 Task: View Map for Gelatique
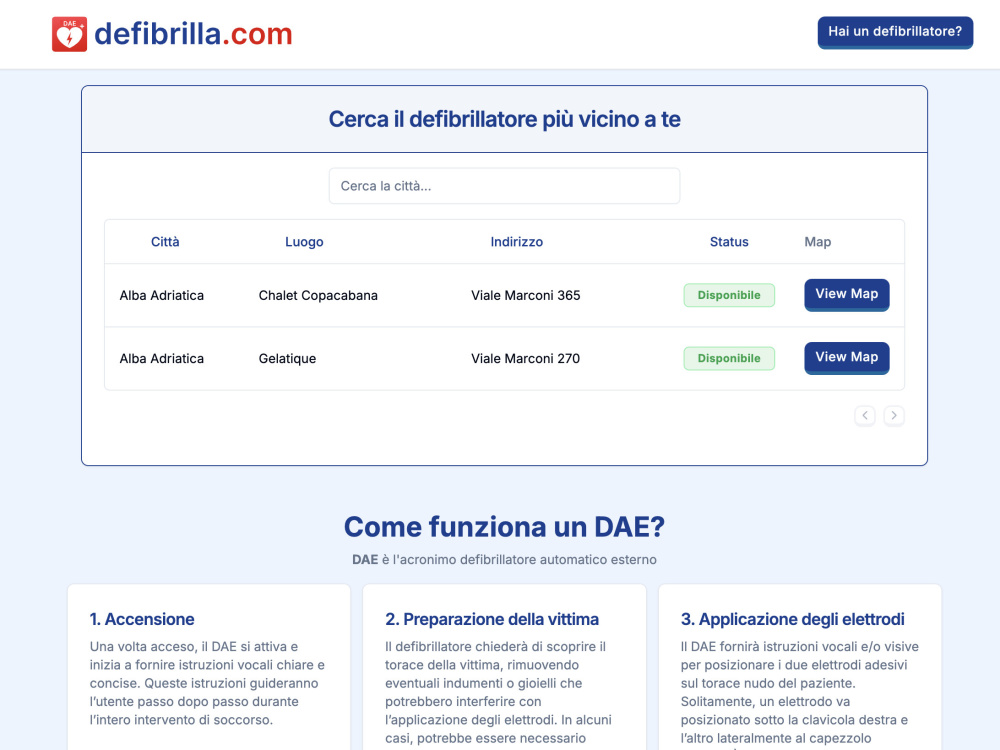[x=847, y=358]
